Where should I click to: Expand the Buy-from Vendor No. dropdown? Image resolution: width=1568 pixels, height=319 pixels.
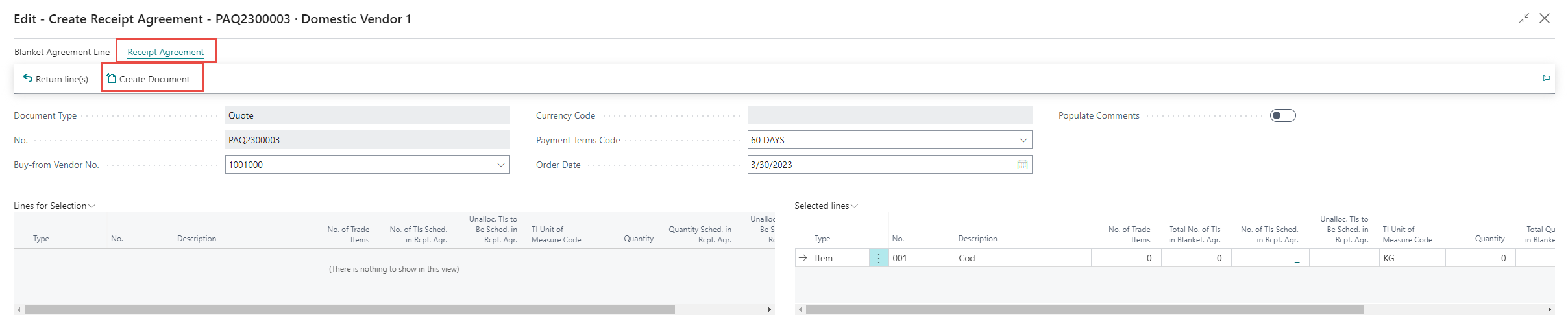[500, 165]
